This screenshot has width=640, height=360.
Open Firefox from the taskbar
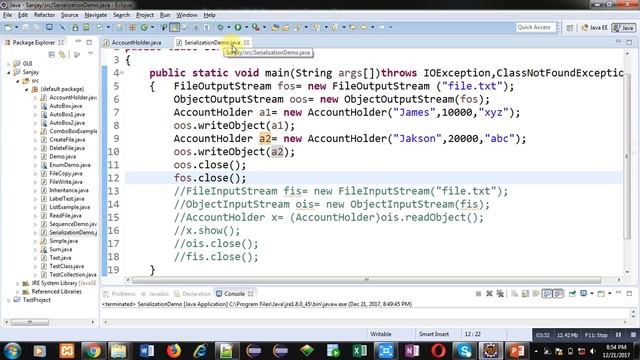173,351
